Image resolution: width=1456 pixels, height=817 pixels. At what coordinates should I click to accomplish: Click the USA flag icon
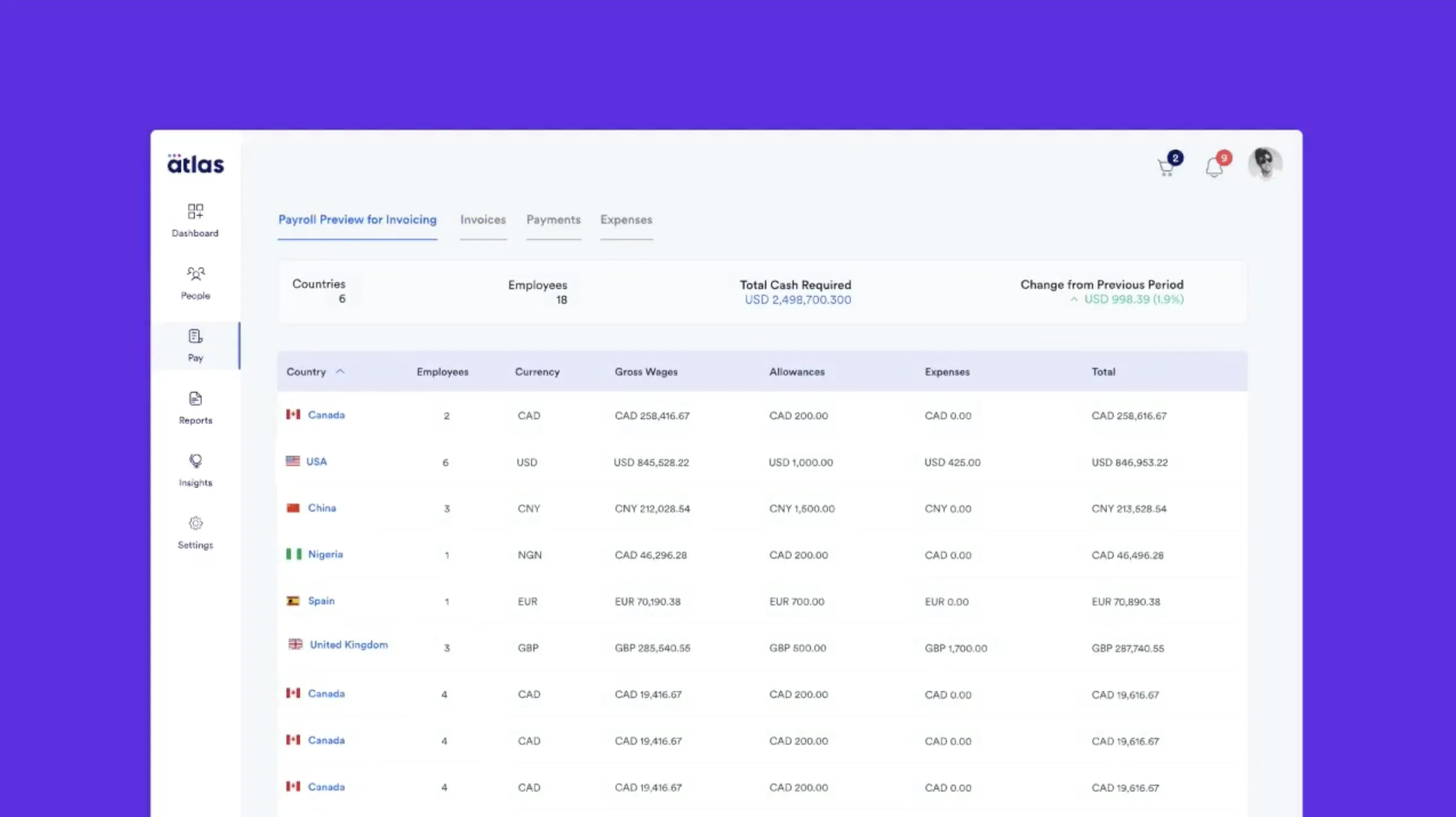coord(293,461)
